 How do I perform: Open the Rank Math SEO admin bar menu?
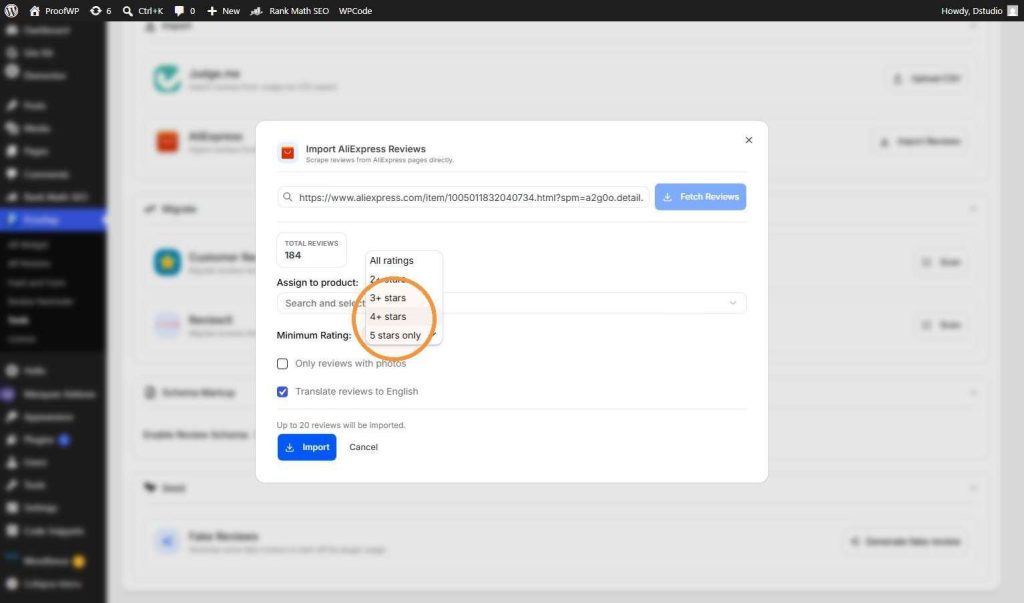(290, 10)
